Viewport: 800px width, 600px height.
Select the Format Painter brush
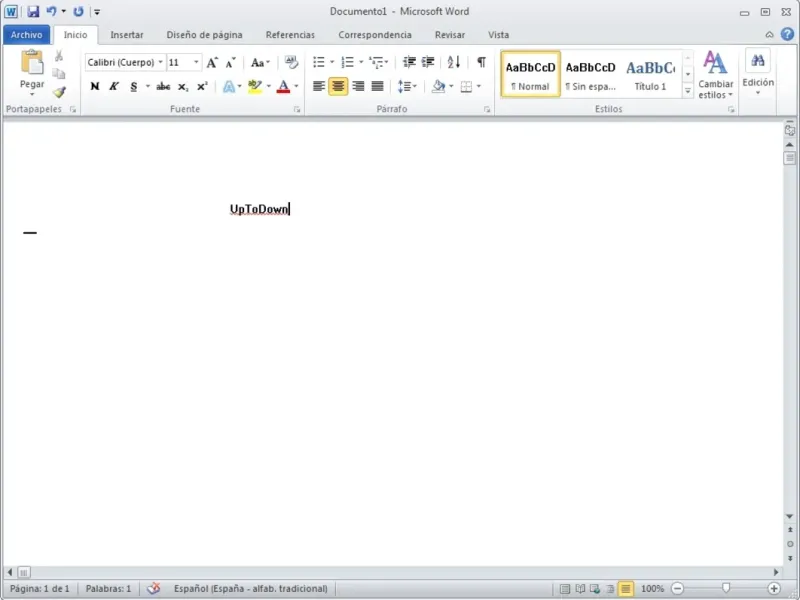coord(59,92)
